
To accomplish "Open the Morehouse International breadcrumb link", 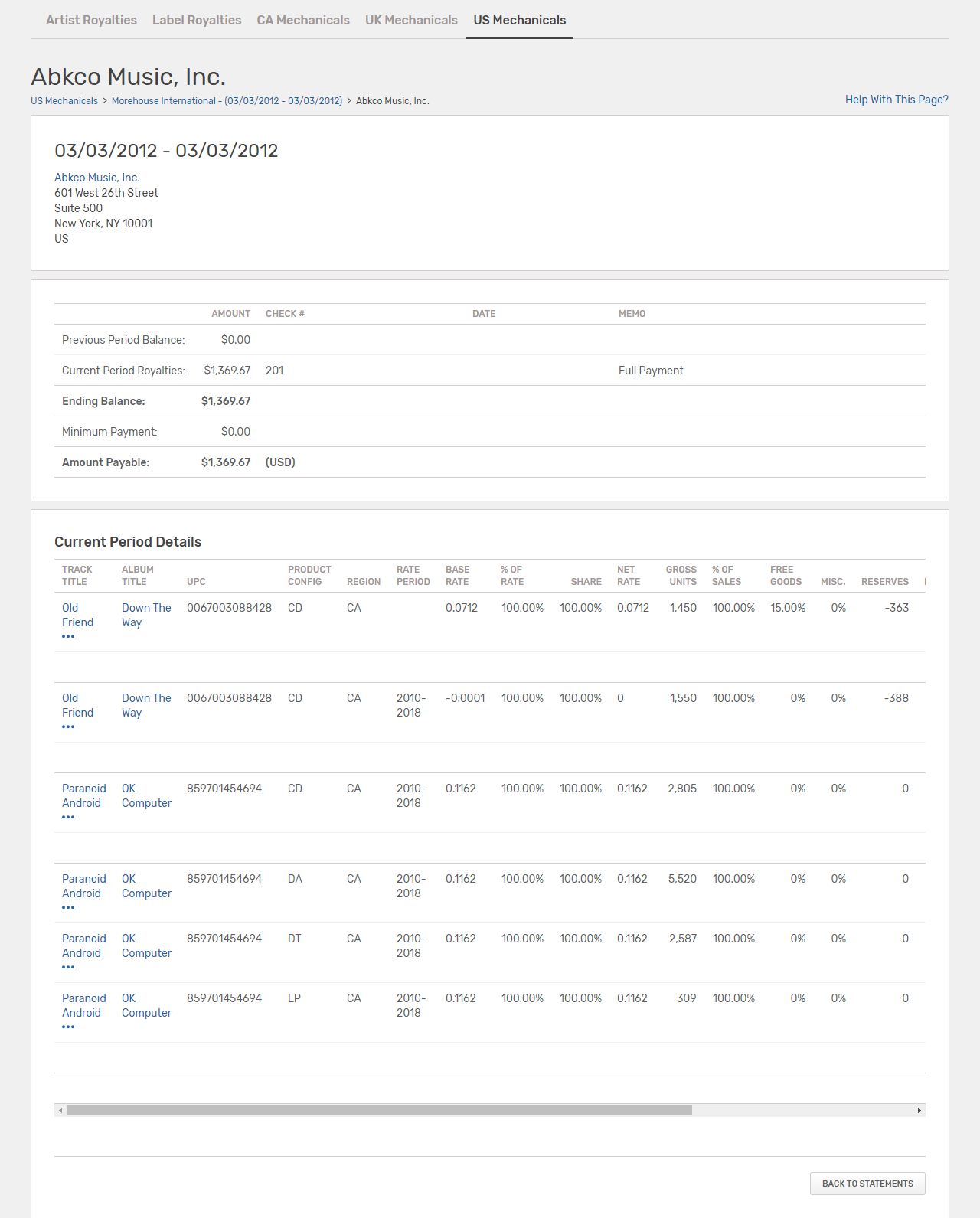I will (227, 101).
